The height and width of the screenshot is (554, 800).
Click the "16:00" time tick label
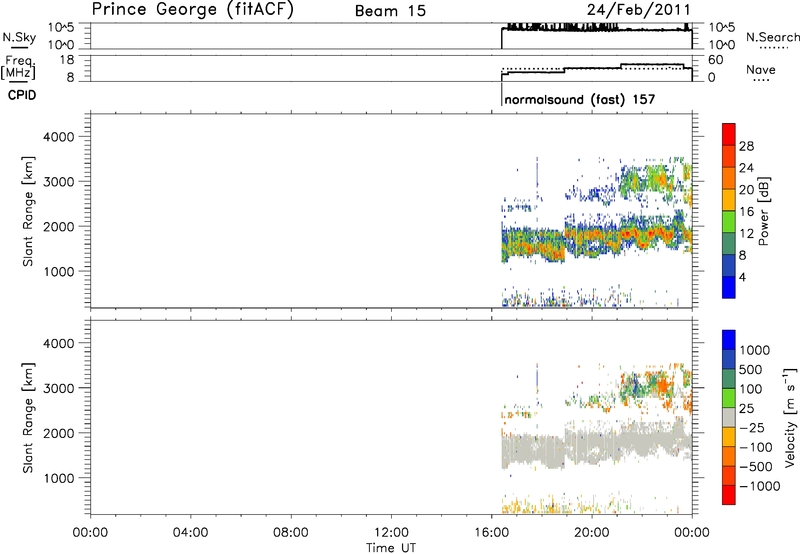point(491,533)
